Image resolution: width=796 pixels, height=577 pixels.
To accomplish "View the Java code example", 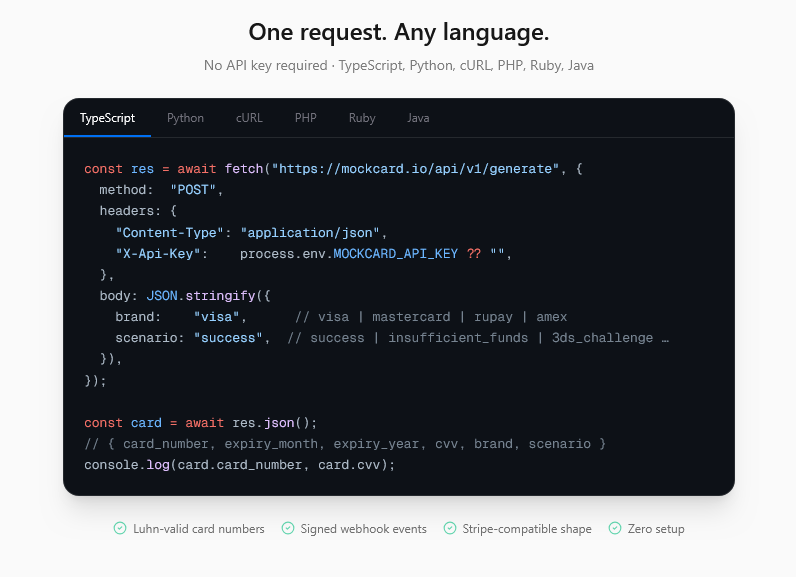I will [x=418, y=118].
